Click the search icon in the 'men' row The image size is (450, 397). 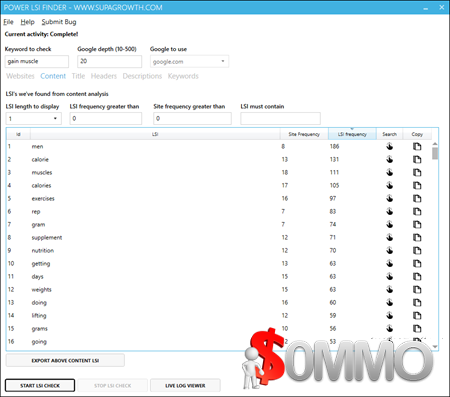coord(389,146)
